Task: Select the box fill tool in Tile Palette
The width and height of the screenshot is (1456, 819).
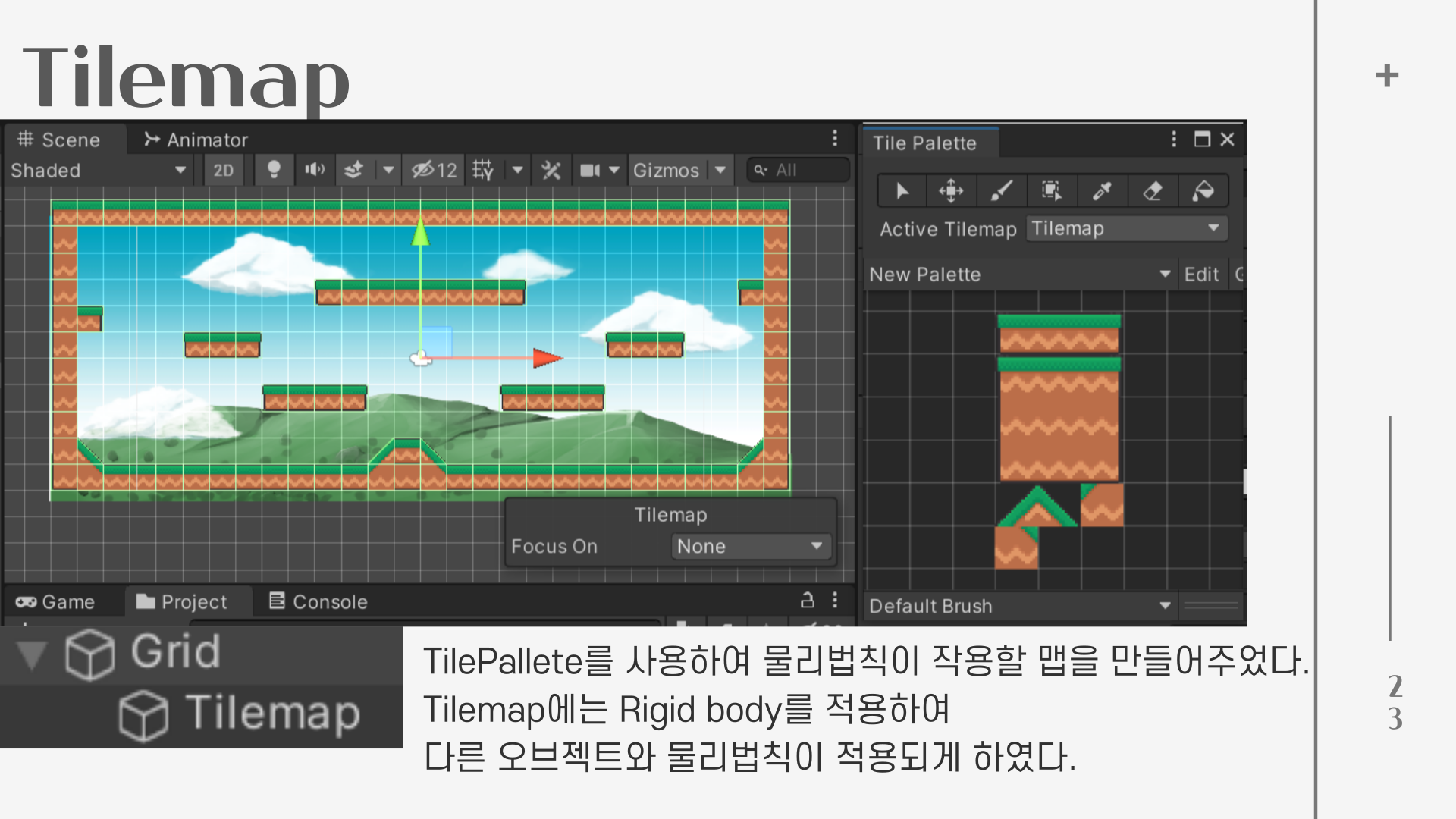Action: click(1051, 191)
